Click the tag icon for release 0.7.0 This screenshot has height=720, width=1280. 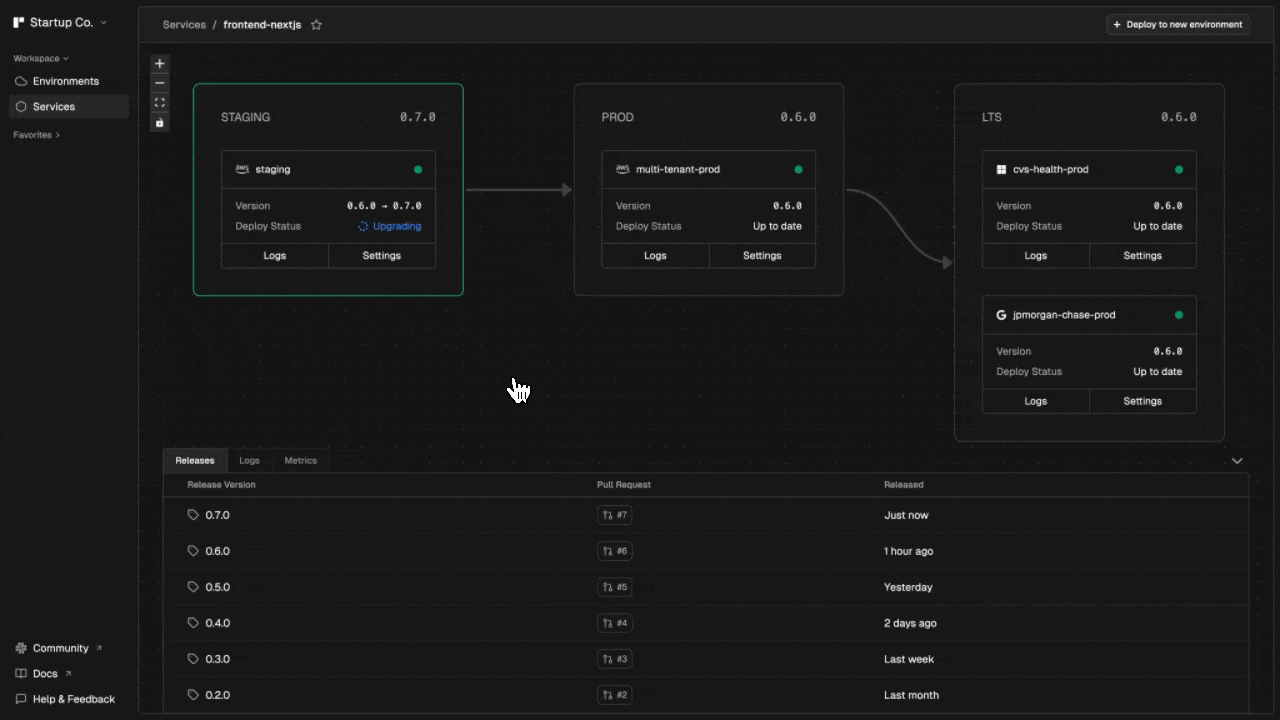click(193, 515)
